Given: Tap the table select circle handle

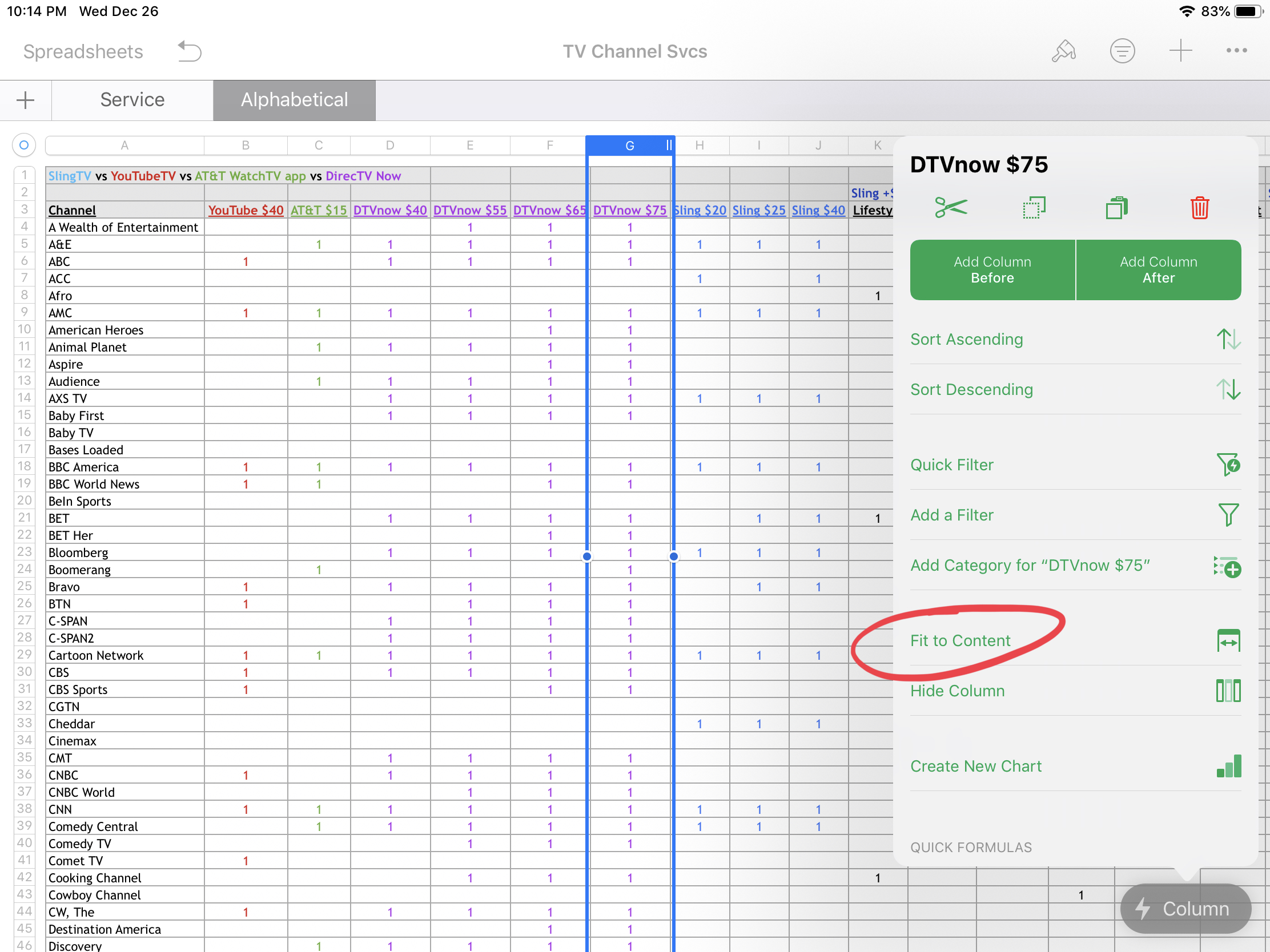Looking at the screenshot, I should [24, 145].
